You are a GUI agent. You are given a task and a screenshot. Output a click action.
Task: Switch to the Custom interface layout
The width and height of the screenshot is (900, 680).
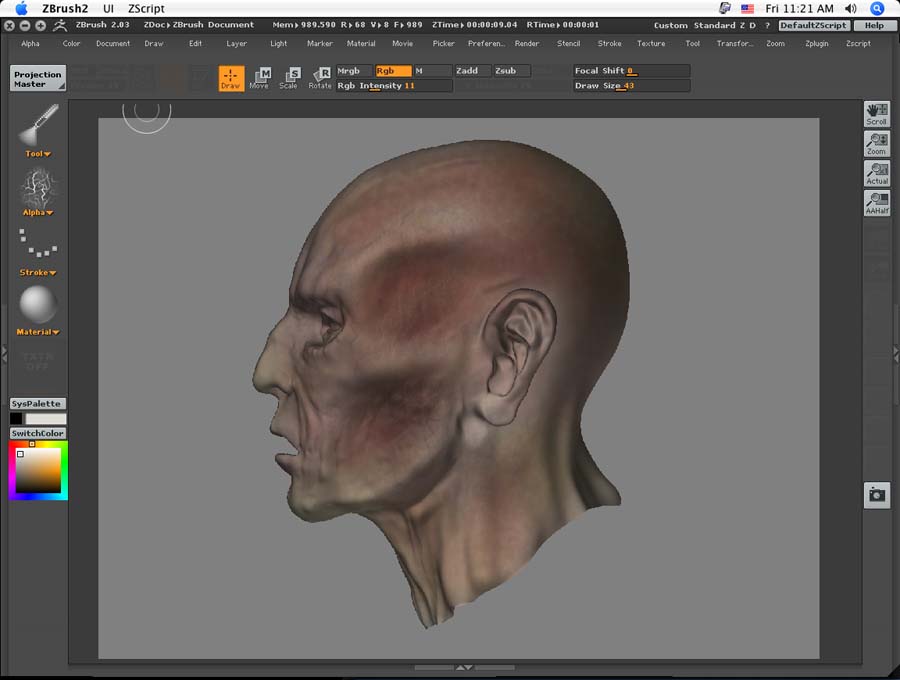tap(670, 25)
